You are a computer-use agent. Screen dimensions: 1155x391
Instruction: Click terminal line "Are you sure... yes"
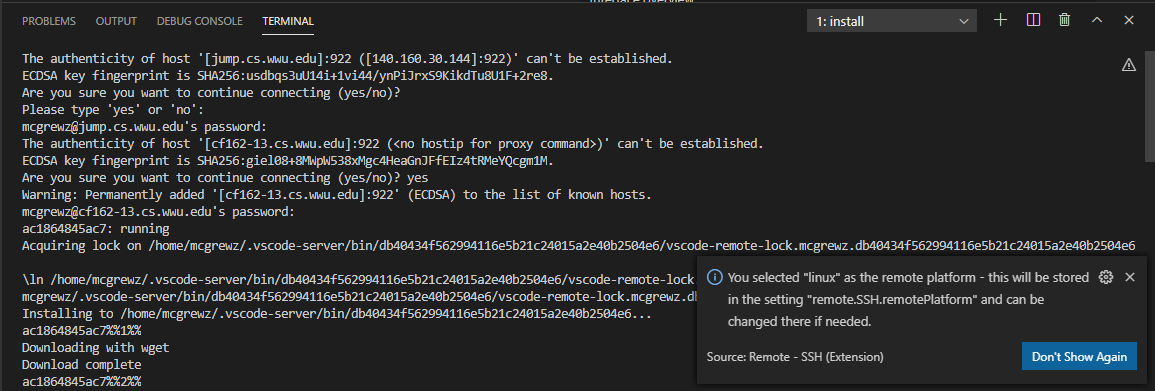(225, 177)
